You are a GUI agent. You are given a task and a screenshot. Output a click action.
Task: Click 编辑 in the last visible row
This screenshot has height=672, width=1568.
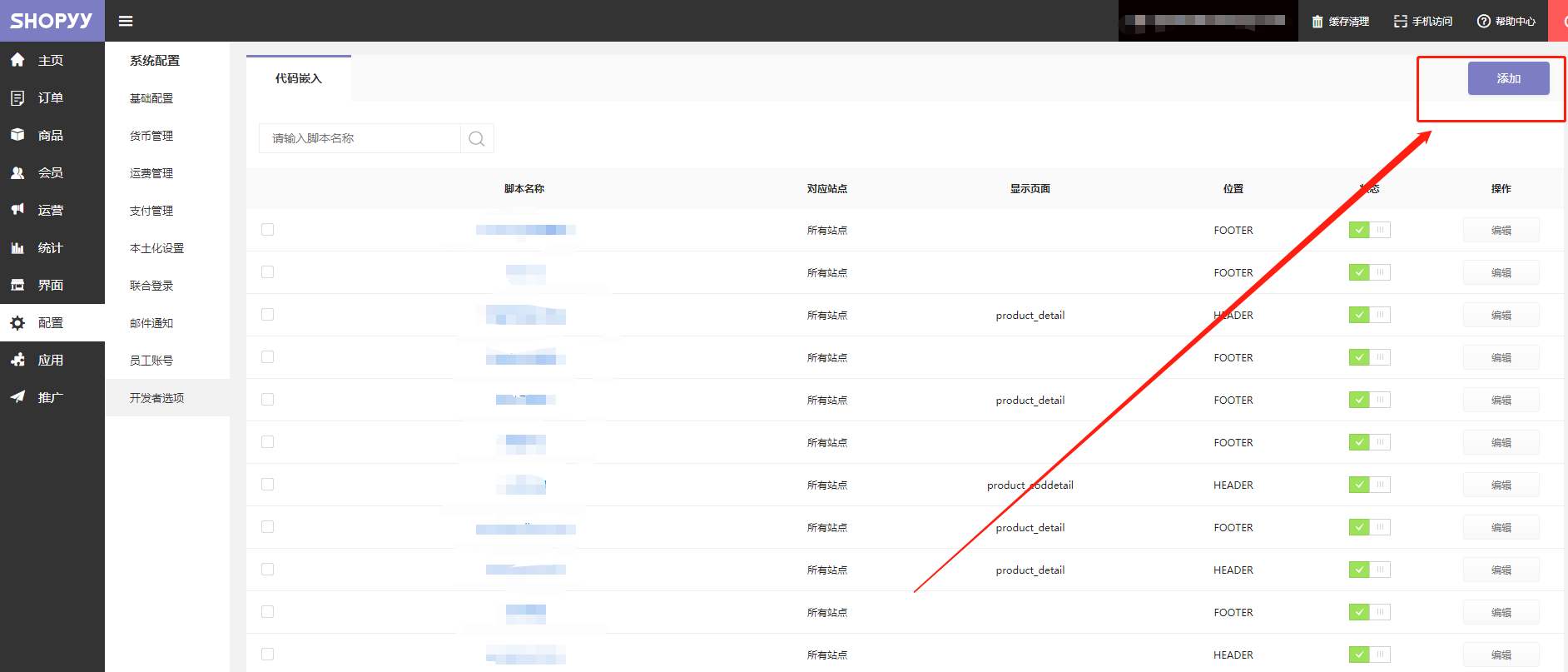pyautogui.click(x=1501, y=655)
